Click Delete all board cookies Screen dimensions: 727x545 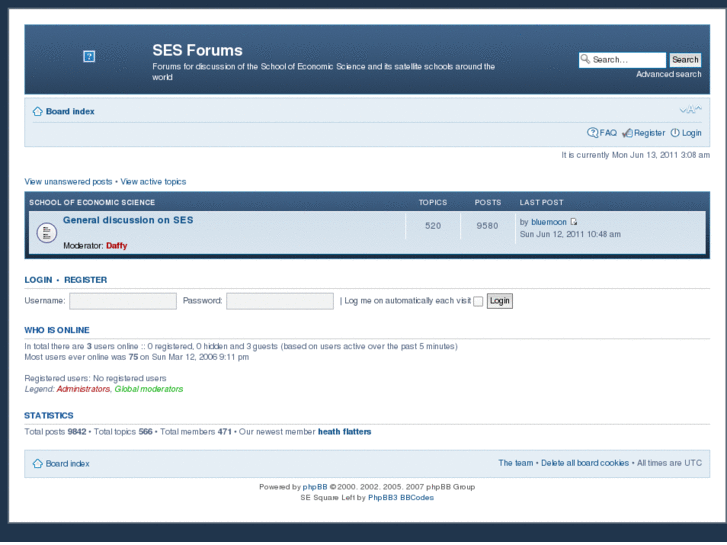coord(585,463)
